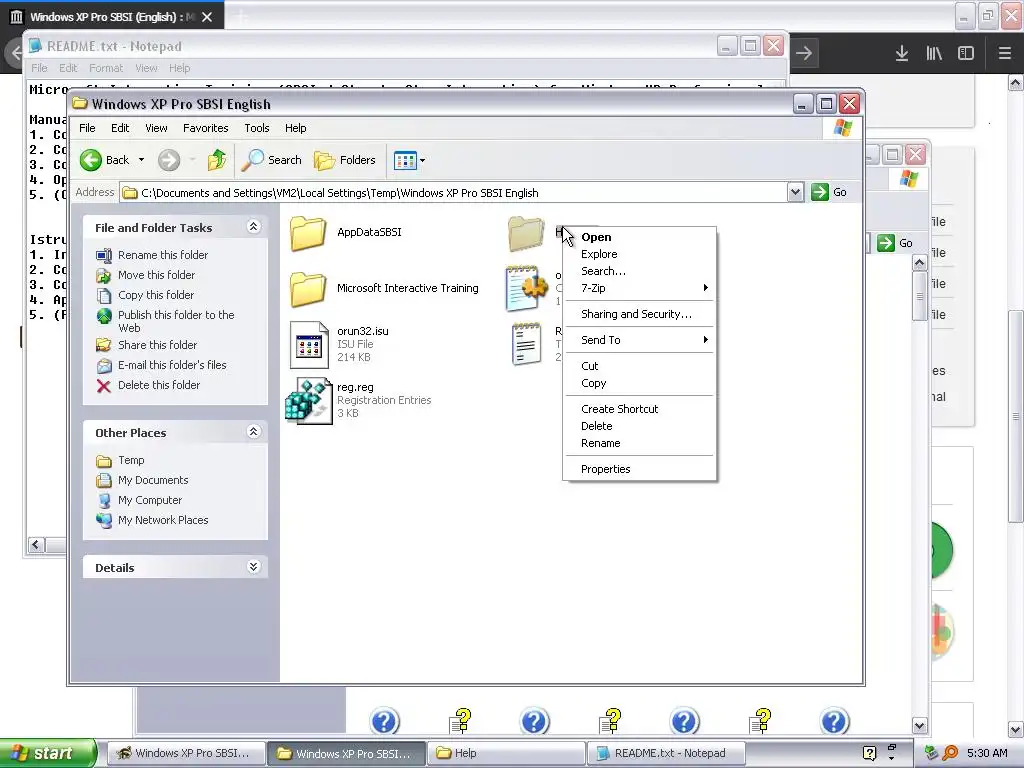Click Publish this folder to the Web
Viewport: 1024px width, 768px height.
pos(176,321)
